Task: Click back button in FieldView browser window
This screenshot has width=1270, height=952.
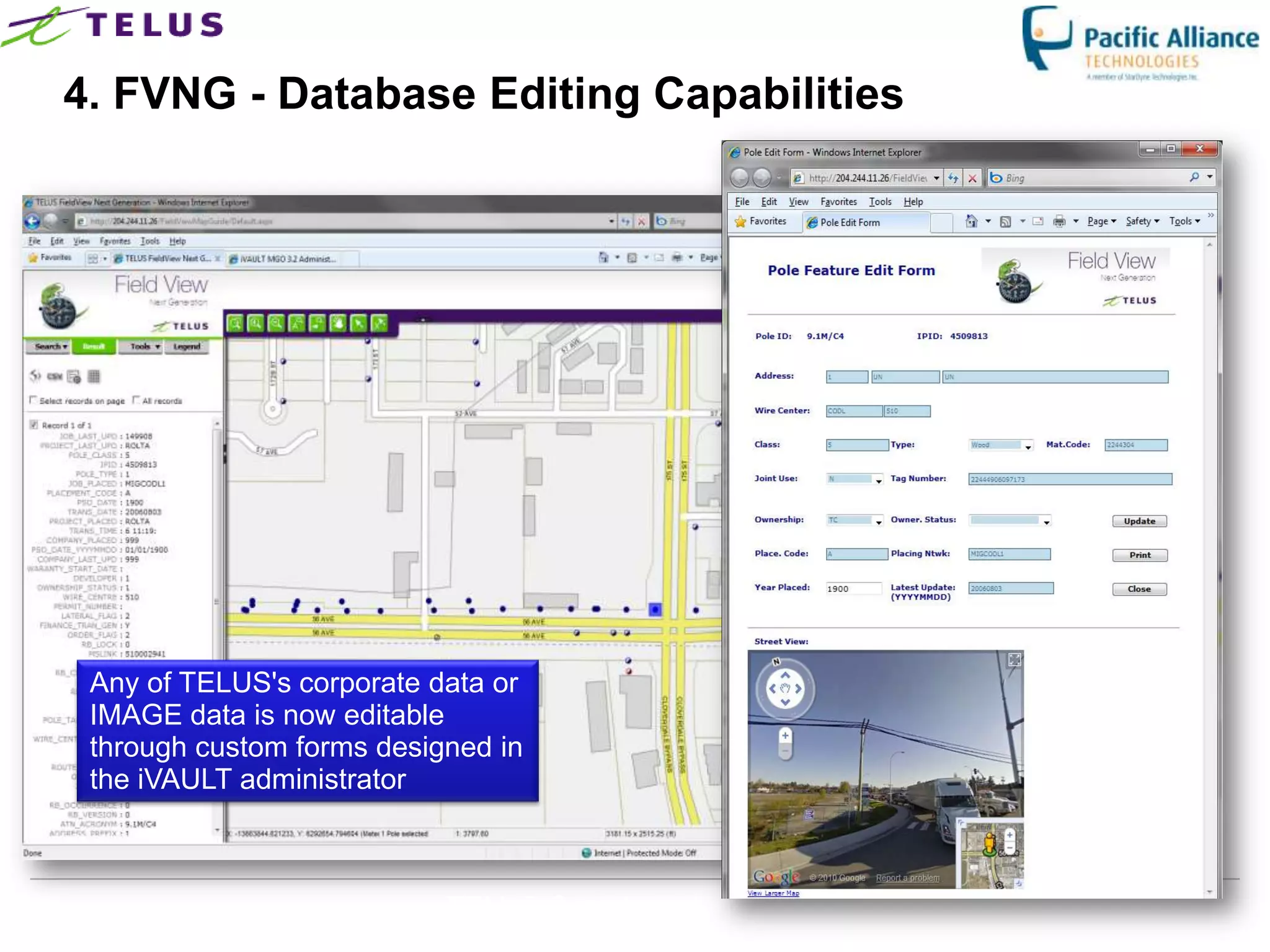Action: (32, 221)
